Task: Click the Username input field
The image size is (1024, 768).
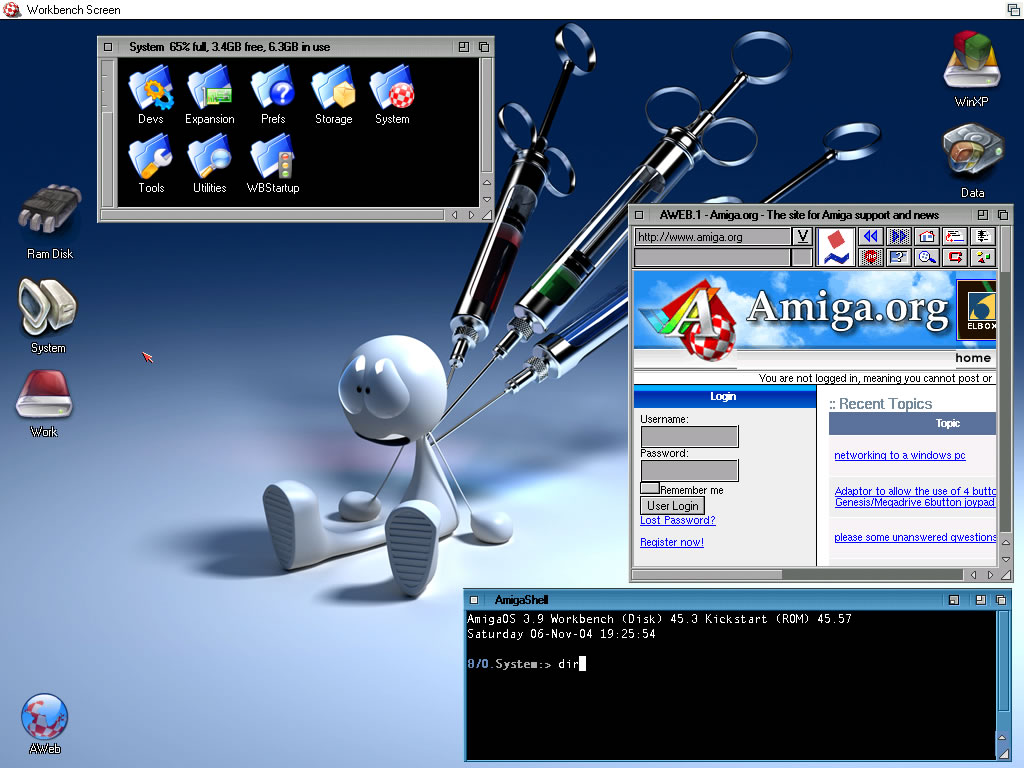Action: [690, 436]
